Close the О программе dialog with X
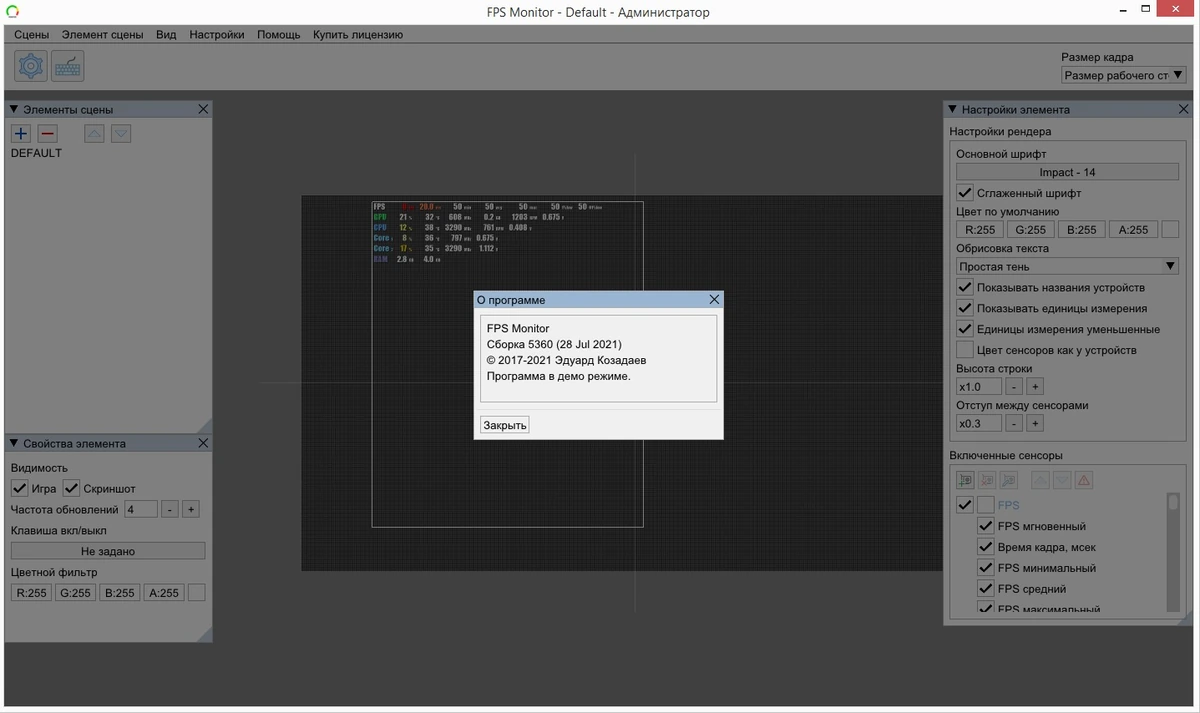Image resolution: width=1200 pixels, height=713 pixels. [x=714, y=299]
